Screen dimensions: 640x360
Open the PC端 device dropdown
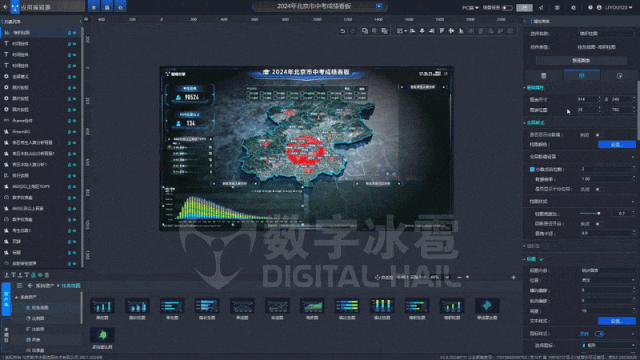point(470,8)
